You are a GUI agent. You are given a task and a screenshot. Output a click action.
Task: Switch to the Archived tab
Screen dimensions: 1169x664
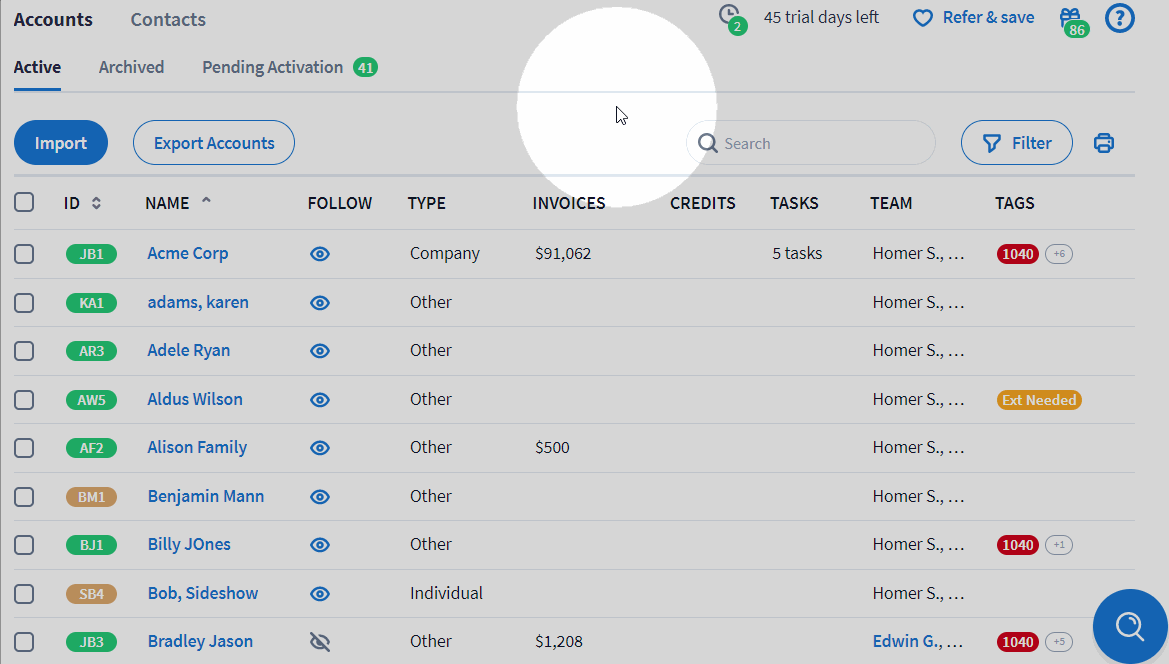131,67
